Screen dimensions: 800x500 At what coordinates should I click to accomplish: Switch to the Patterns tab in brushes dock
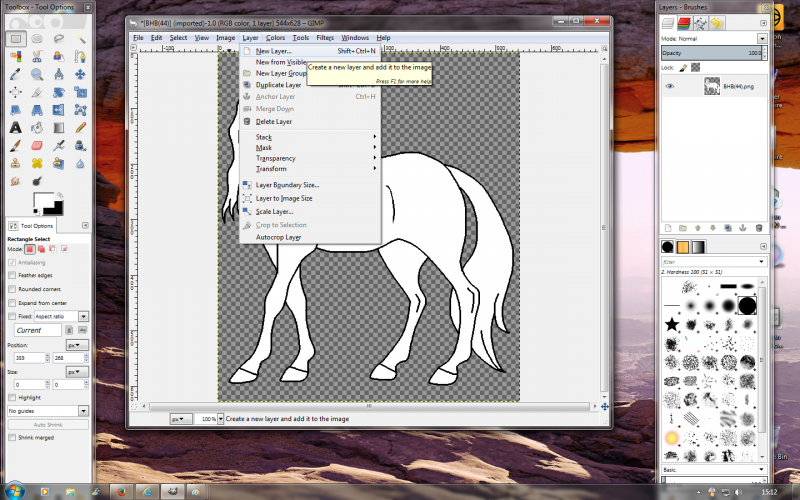[683, 247]
